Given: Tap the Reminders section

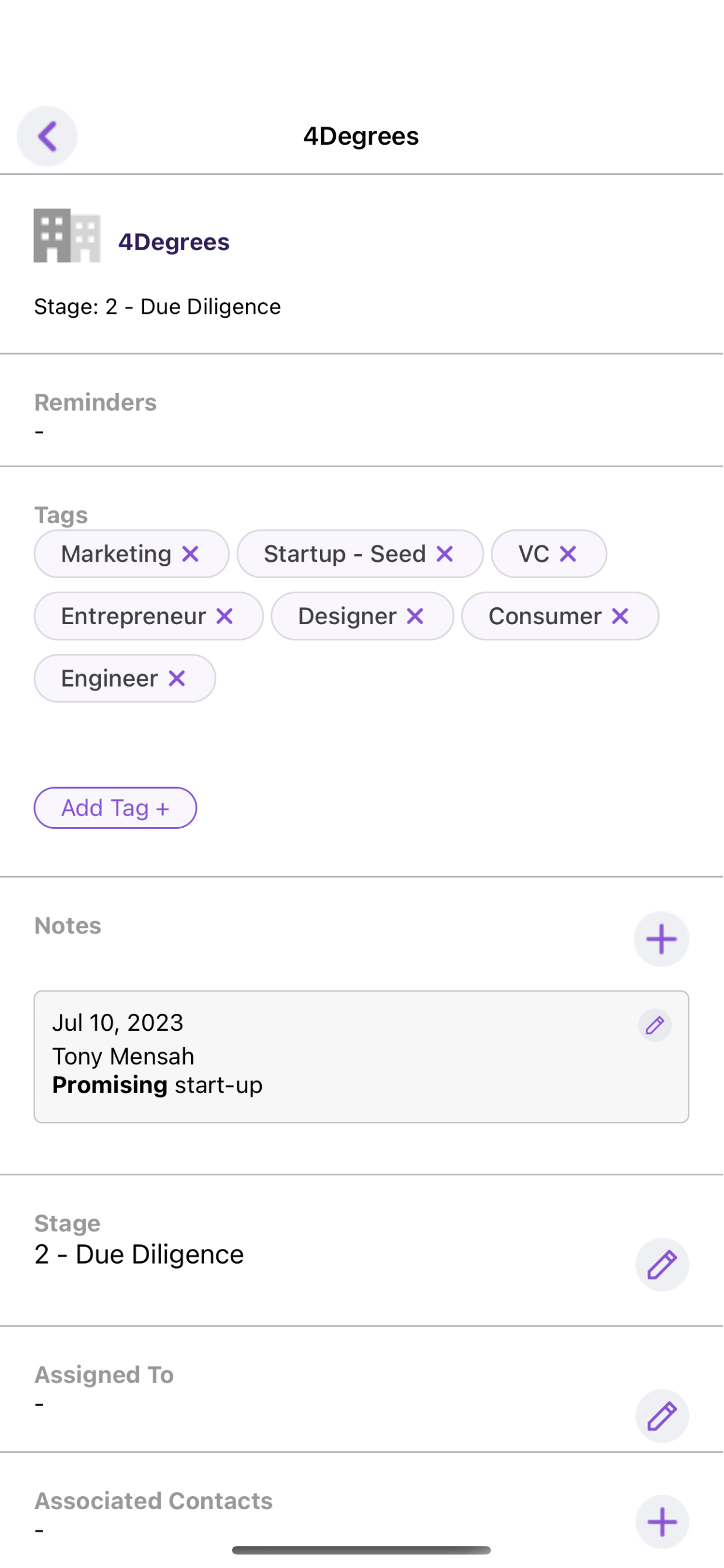Looking at the screenshot, I should coord(361,410).
